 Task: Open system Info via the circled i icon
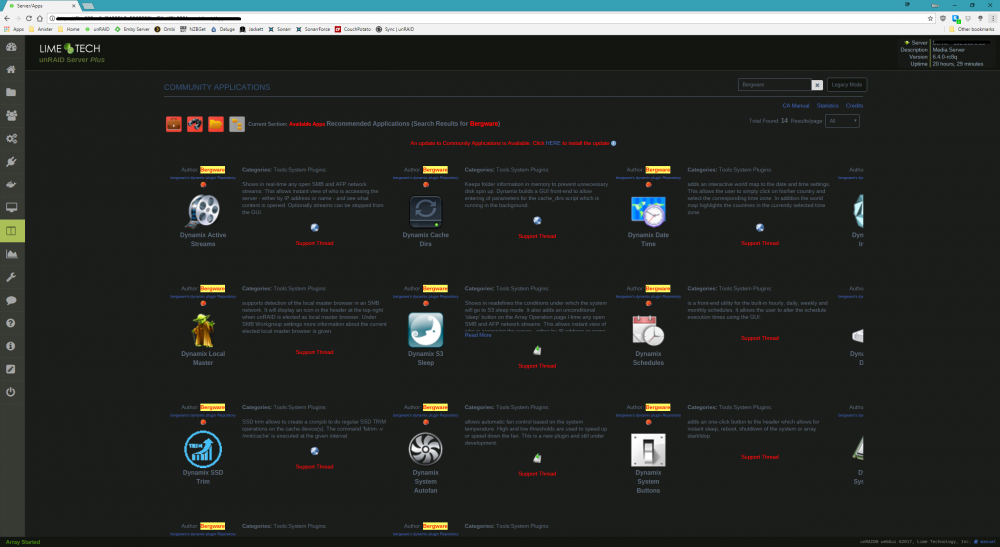pos(11,346)
